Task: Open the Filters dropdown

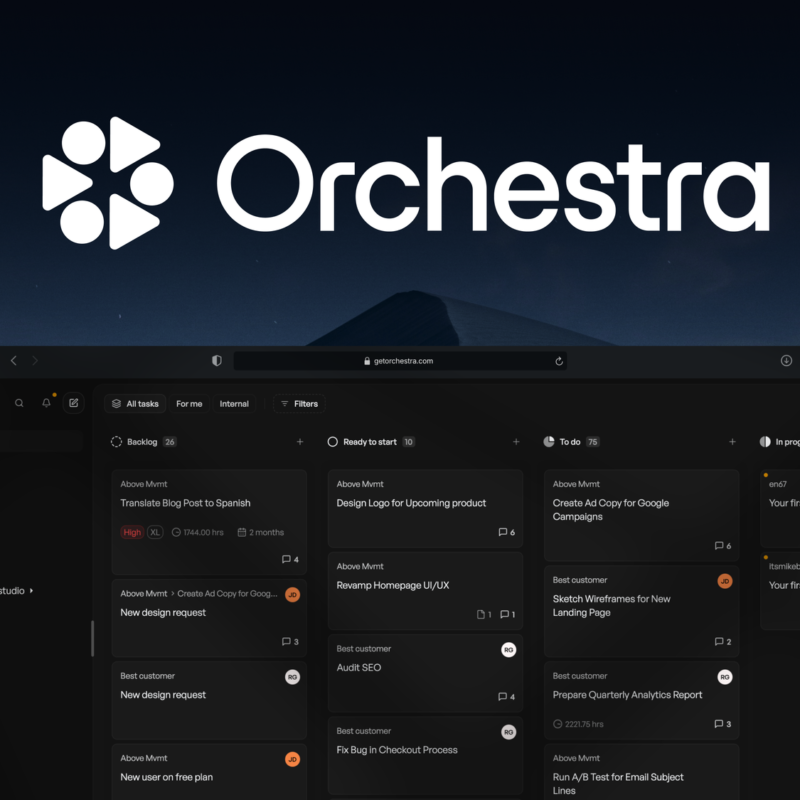Action: 299,404
